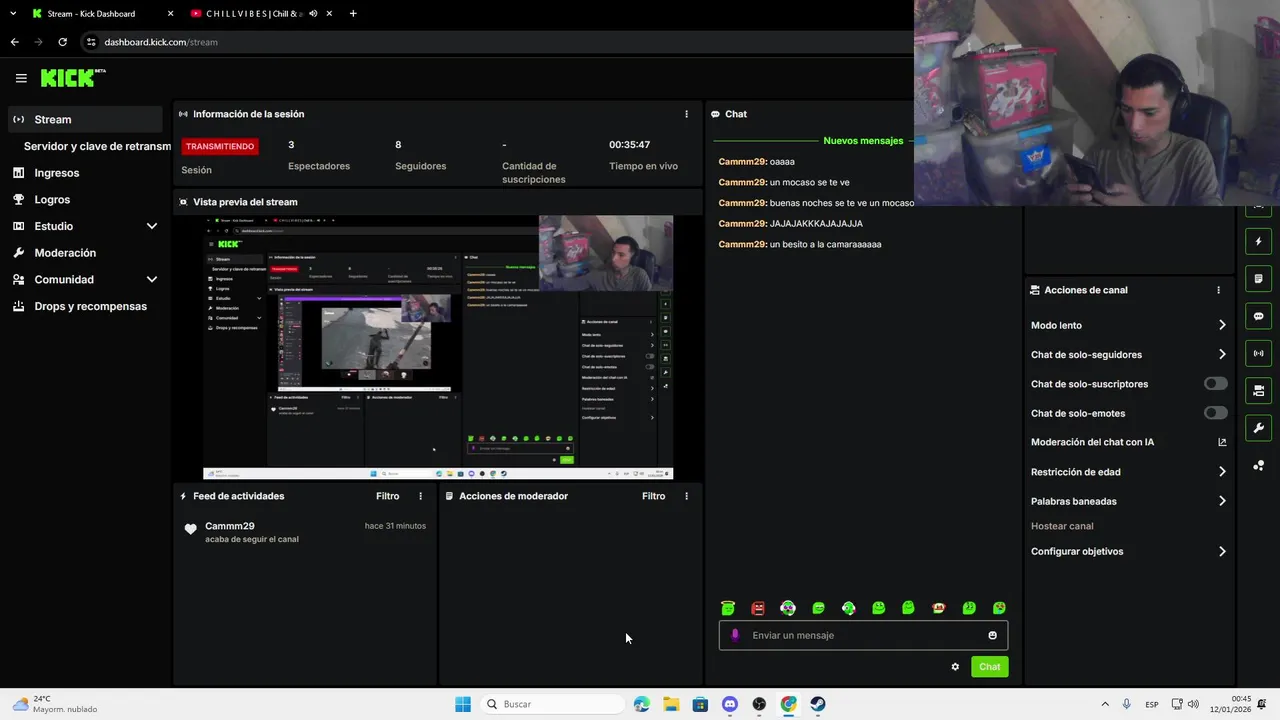
Task: Click the three dots cluster icon
Action: (x=1258, y=466)
